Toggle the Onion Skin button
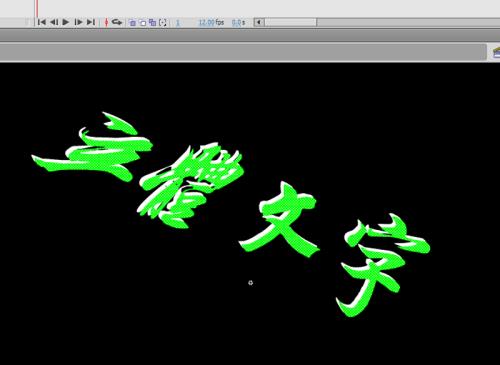500x365 pixels. (132, 23)
